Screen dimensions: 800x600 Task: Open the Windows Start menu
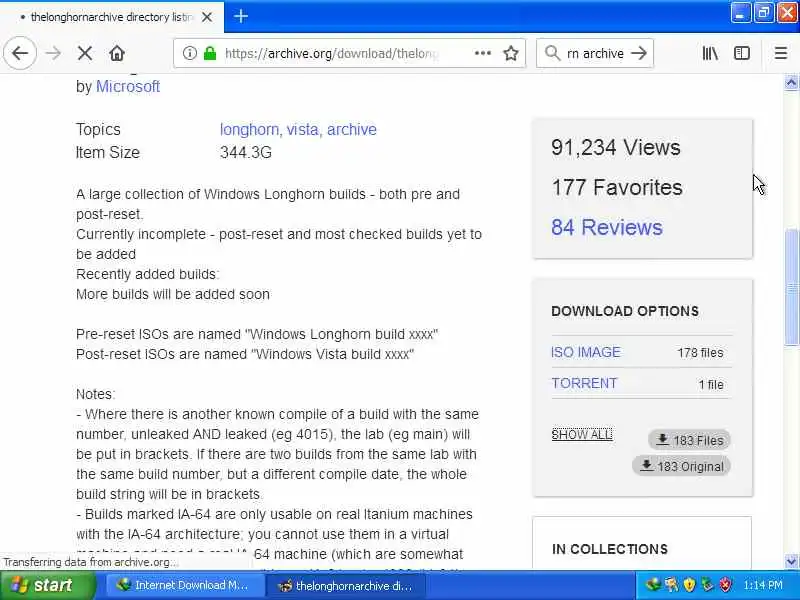tap(47, 585)
